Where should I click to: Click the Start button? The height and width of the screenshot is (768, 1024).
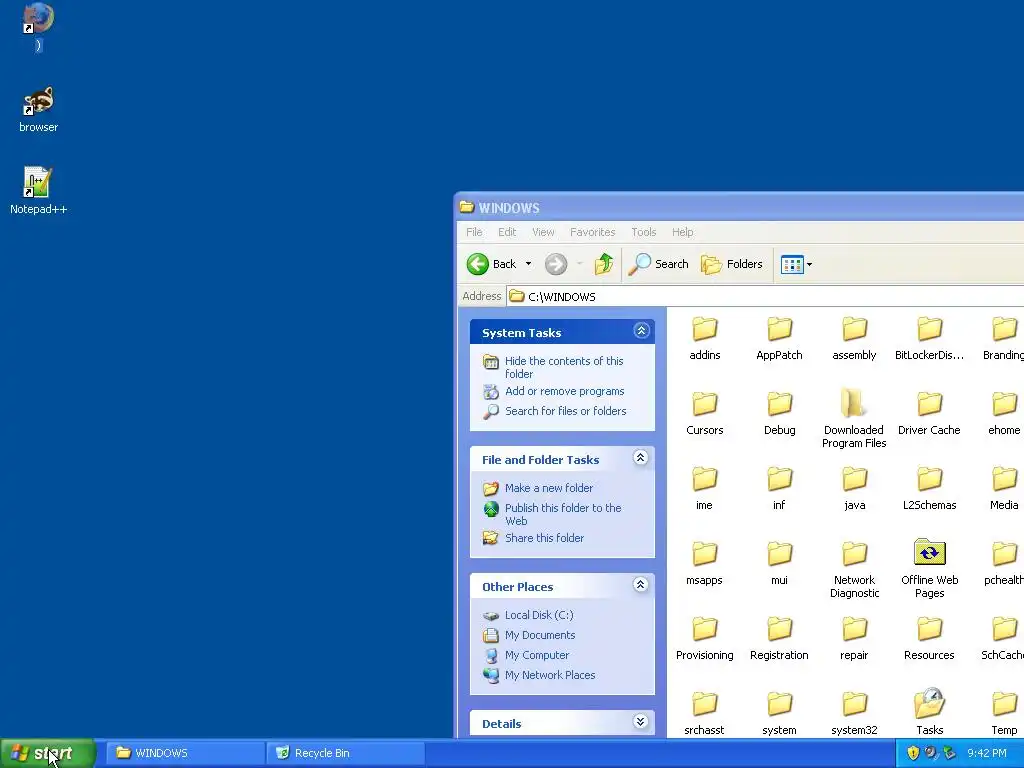click(48, 753)
